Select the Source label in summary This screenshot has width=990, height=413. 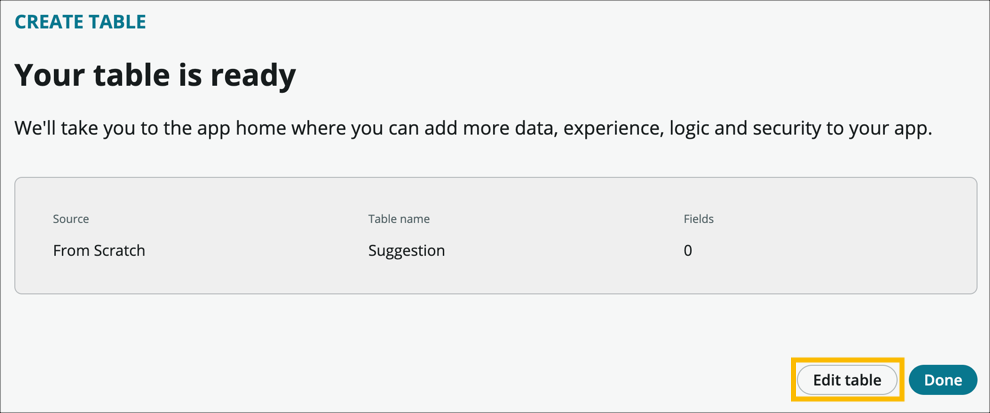71,219
